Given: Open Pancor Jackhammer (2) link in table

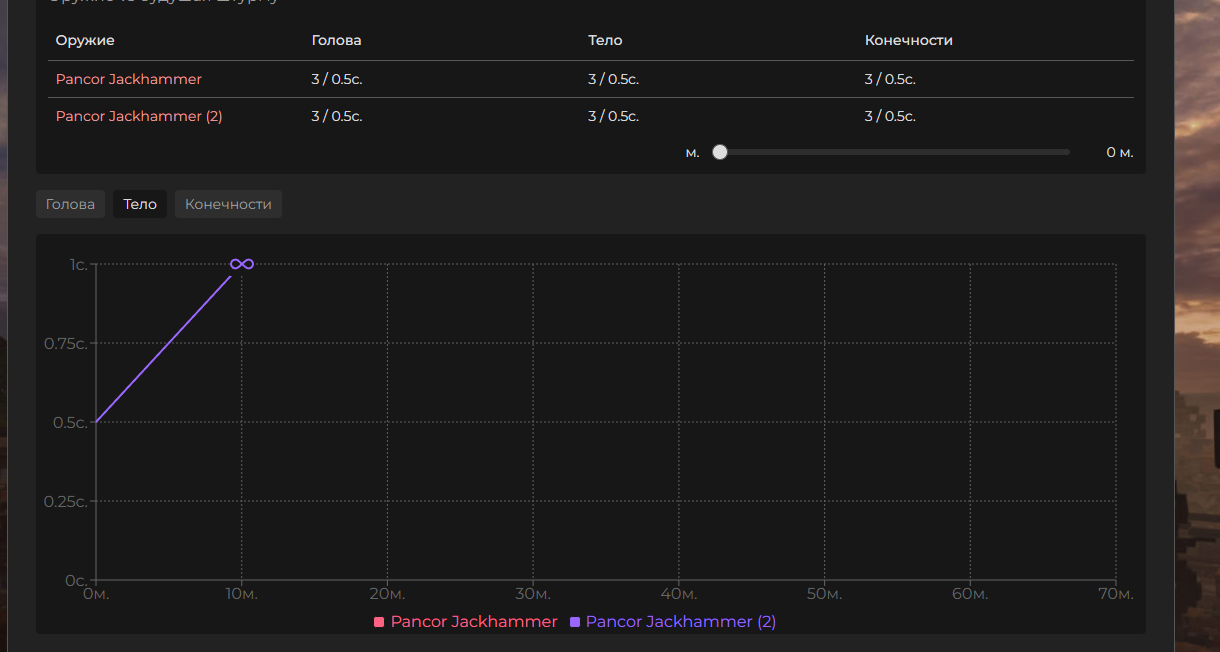Looking at the screenshot, I should pos(139,116).
